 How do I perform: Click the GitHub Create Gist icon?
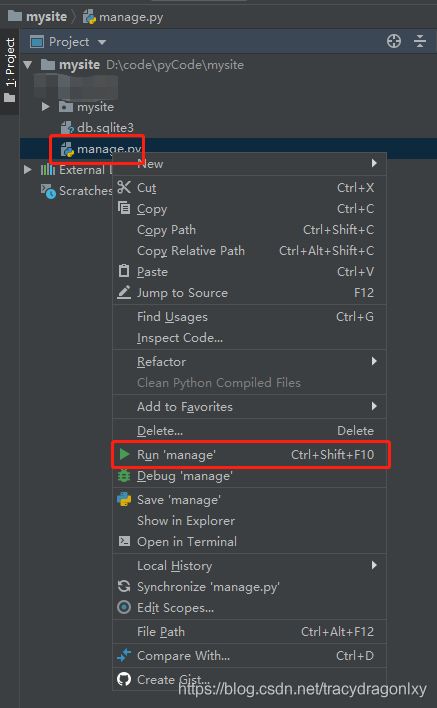124,679
